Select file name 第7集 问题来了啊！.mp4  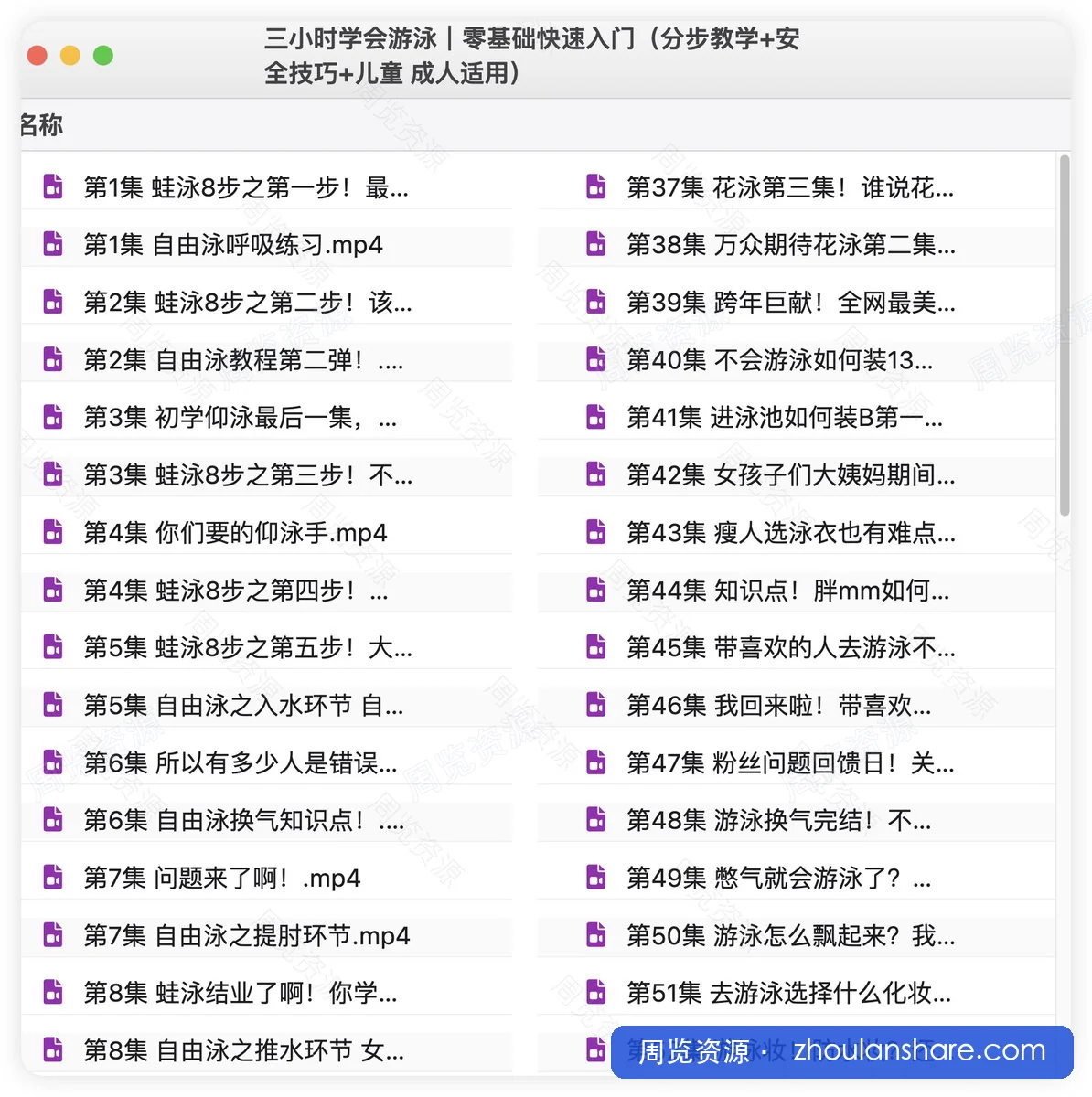[222, 878]
